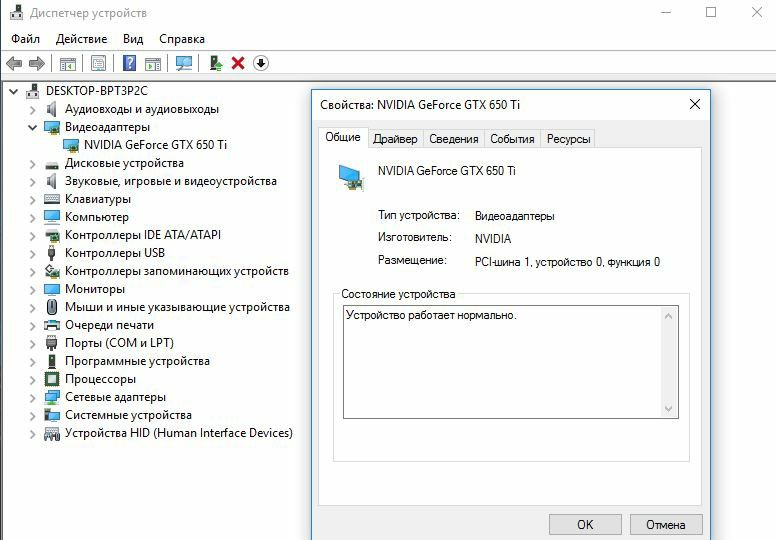776x540 pixels.
Task: Open the Properties toolbar icon
Action: [98, 63]
